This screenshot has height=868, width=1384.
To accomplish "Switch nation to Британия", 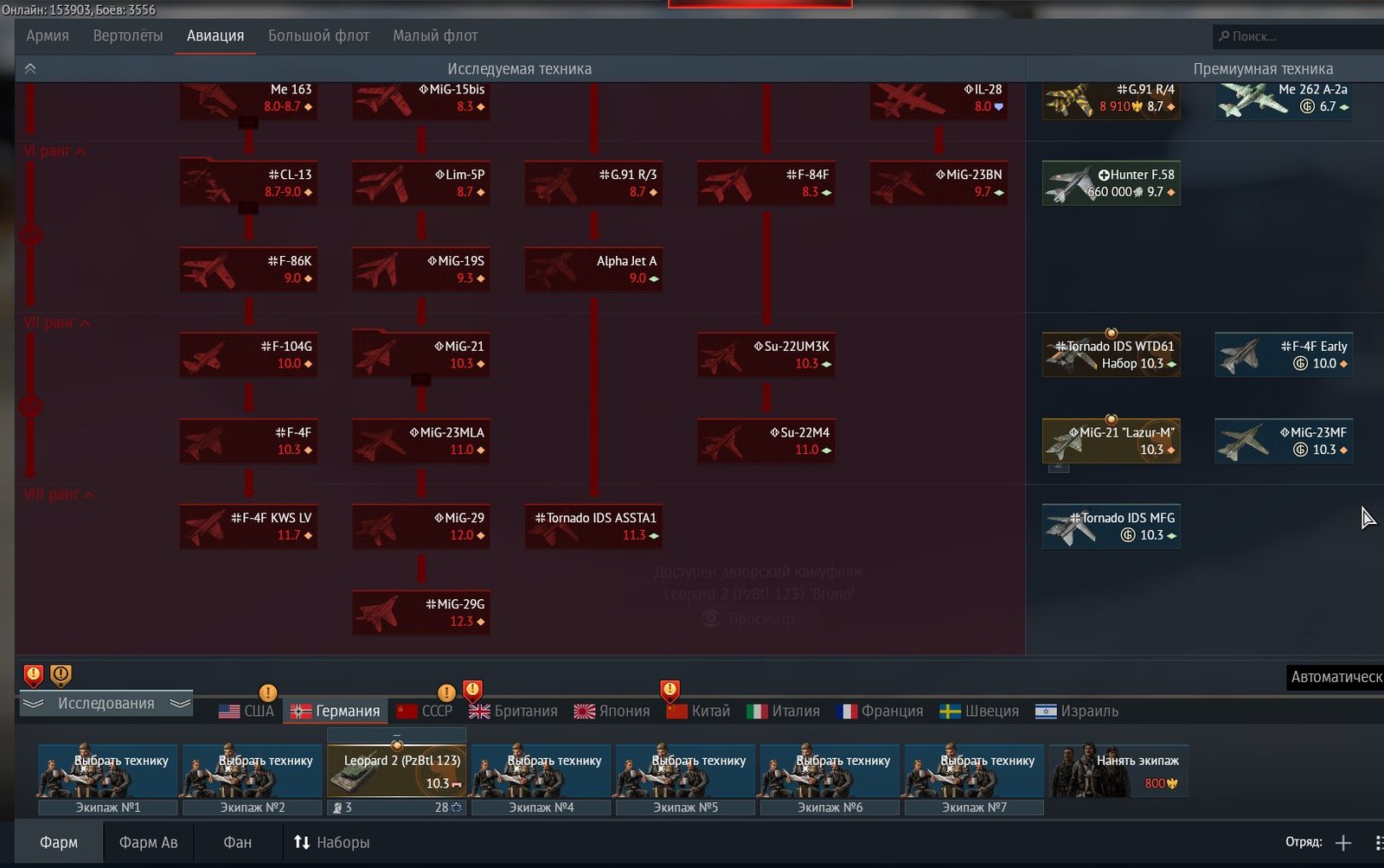I will (513, 711).
